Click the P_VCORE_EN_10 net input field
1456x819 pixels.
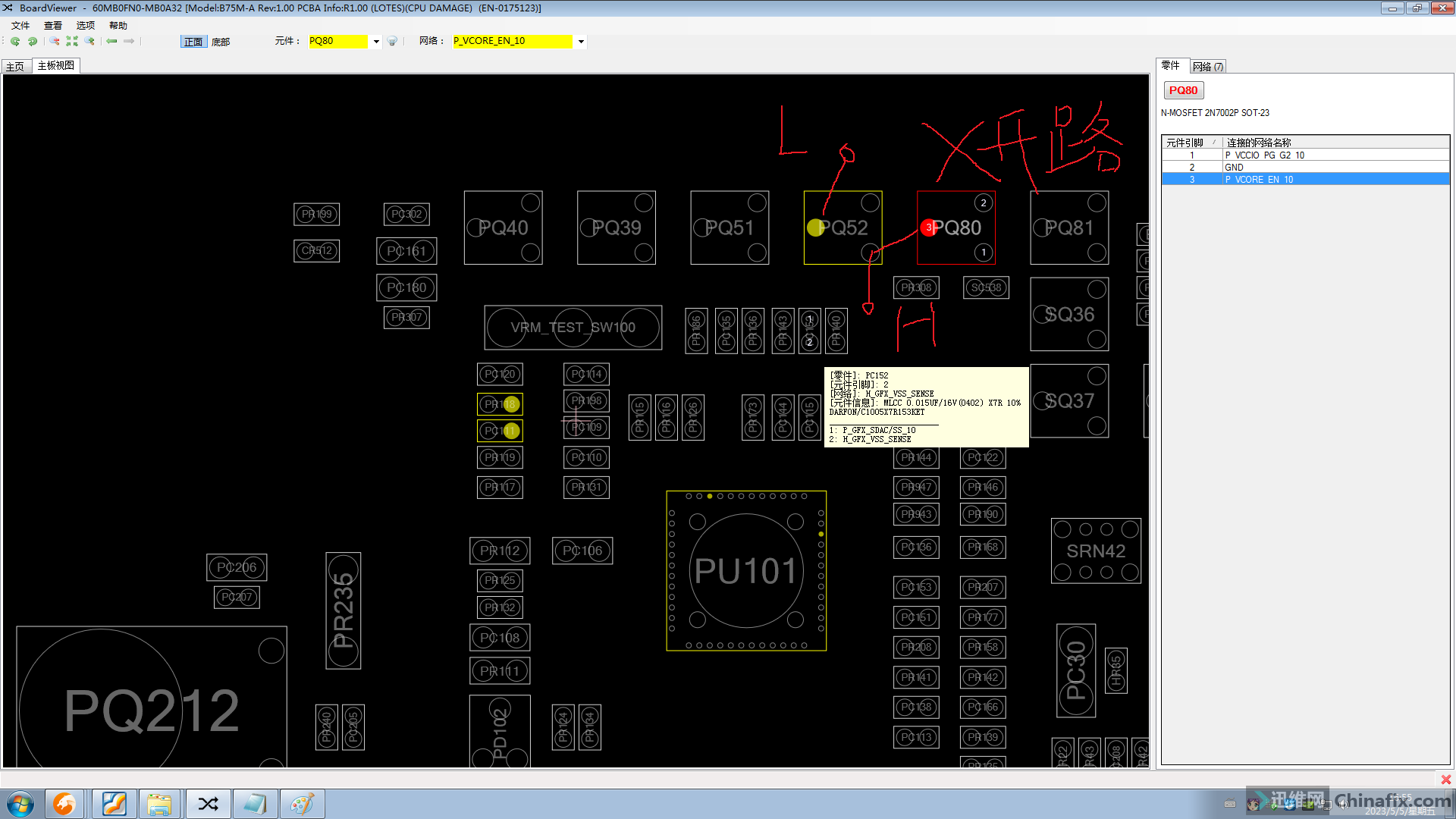[x=513, y=41]
